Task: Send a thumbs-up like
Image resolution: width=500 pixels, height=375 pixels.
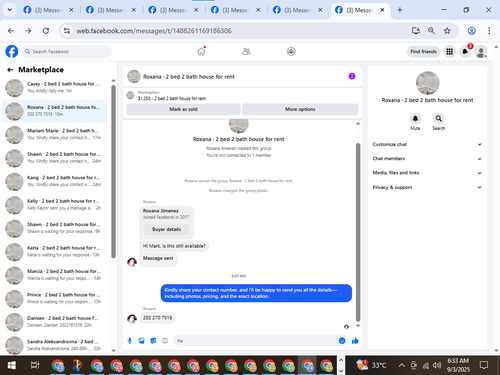Action: tap(355, 341)
